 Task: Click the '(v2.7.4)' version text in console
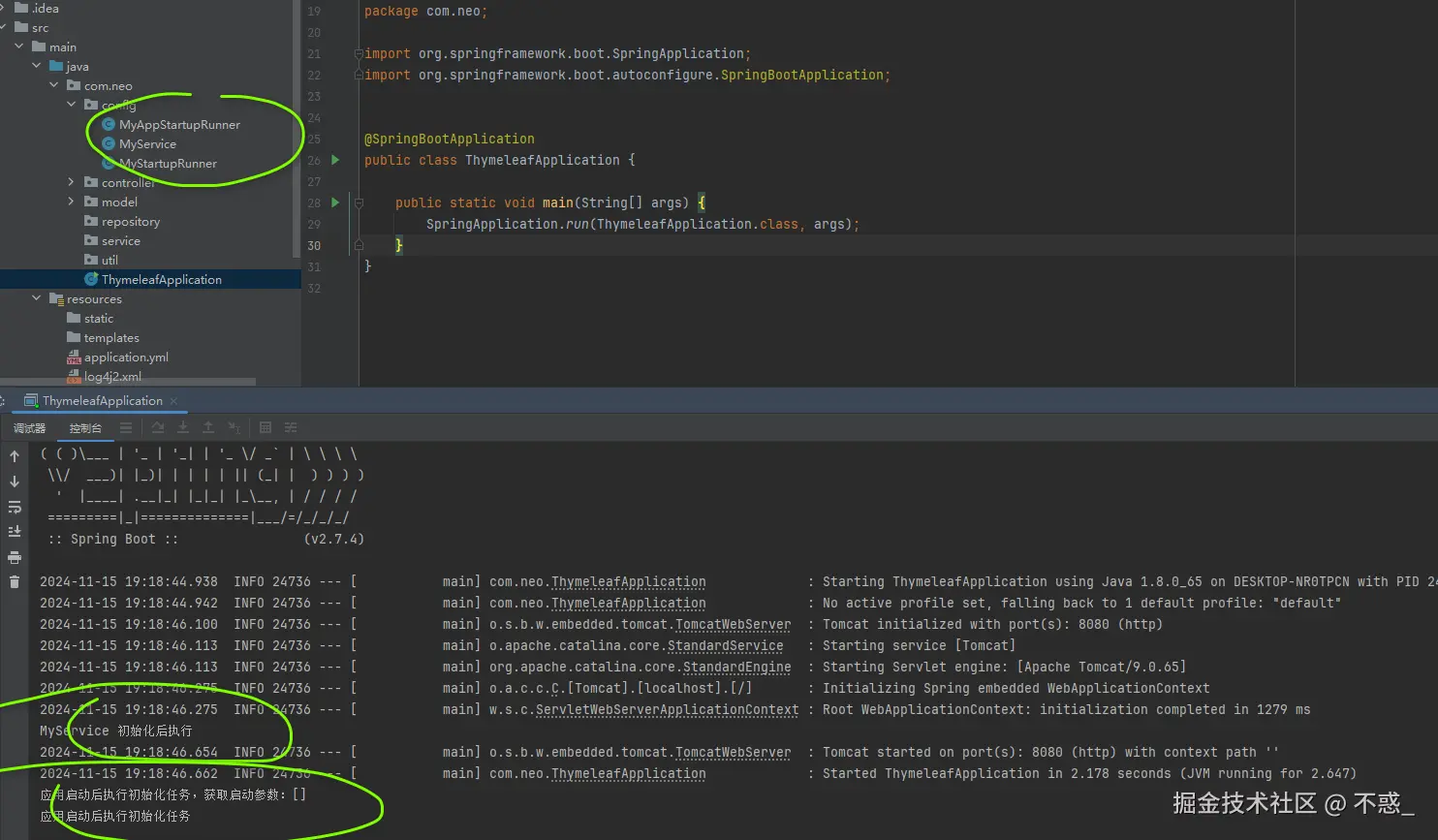click(334, 540)
